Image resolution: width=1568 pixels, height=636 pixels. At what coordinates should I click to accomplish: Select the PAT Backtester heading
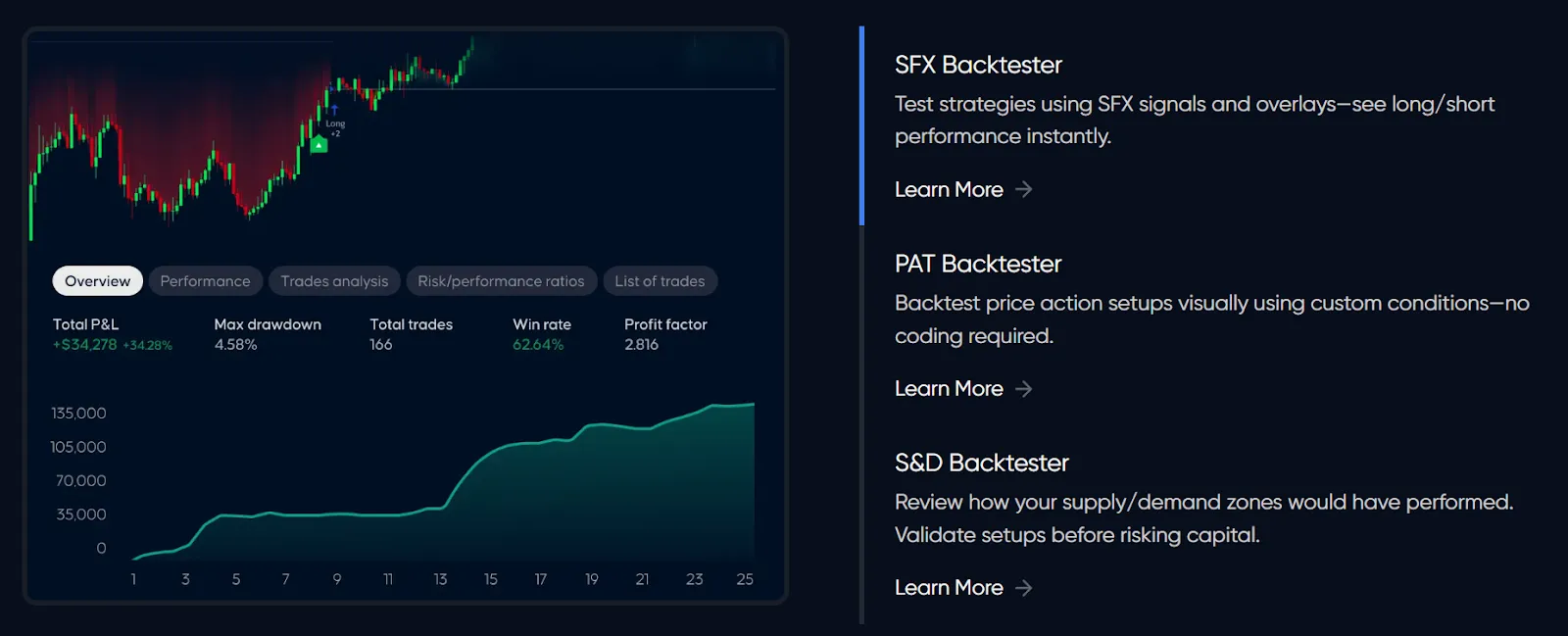[978, 264]
